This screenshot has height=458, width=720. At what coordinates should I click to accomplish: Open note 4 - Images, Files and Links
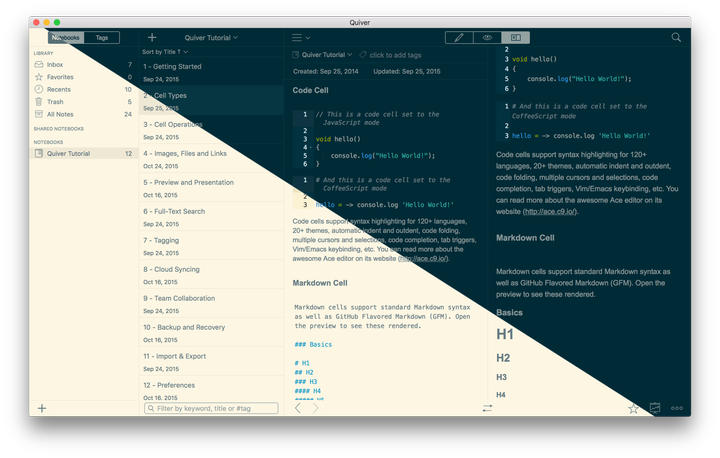211,158
